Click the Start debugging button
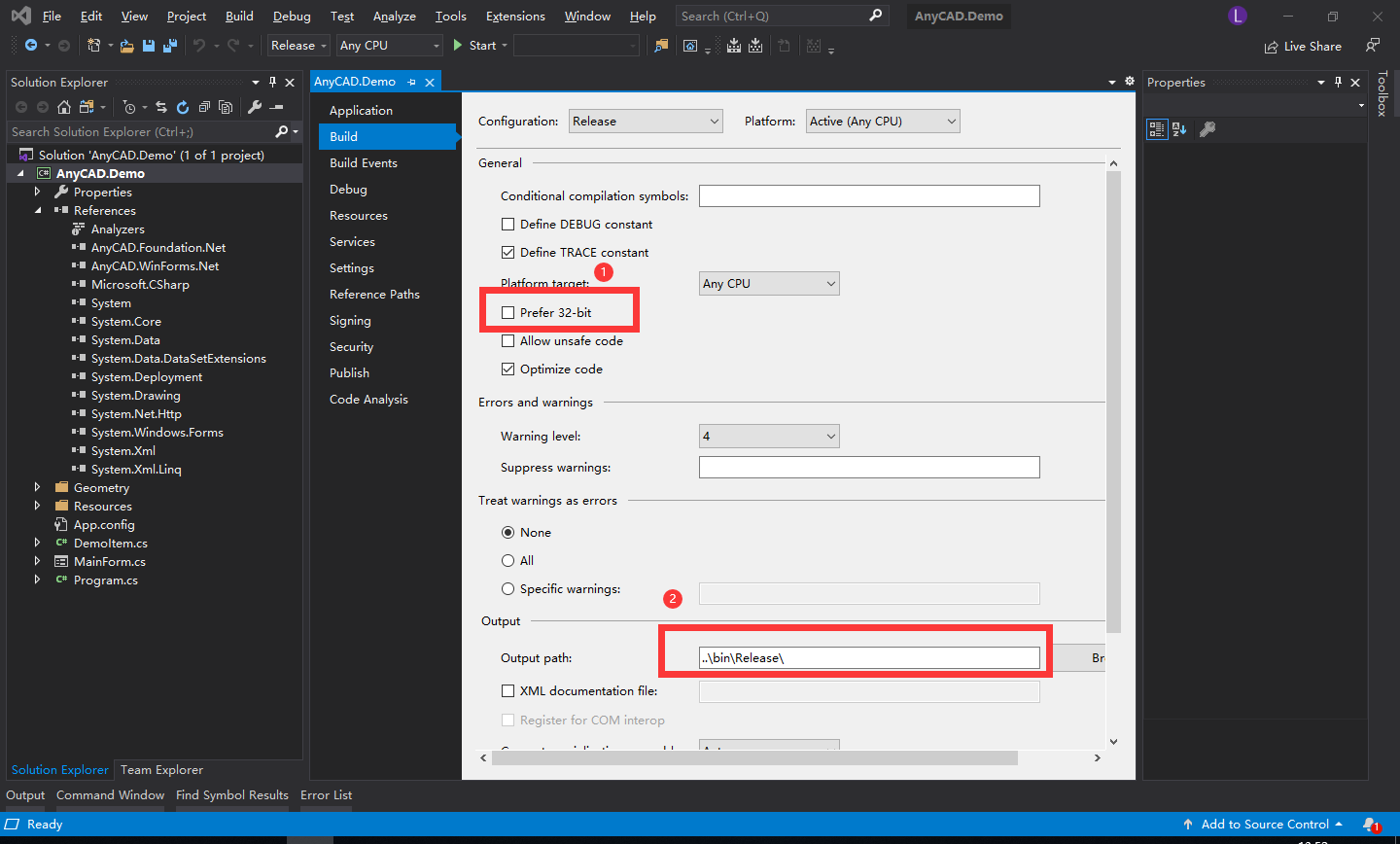The width and height of the screenshot is (1400, 844). point(474,46)
